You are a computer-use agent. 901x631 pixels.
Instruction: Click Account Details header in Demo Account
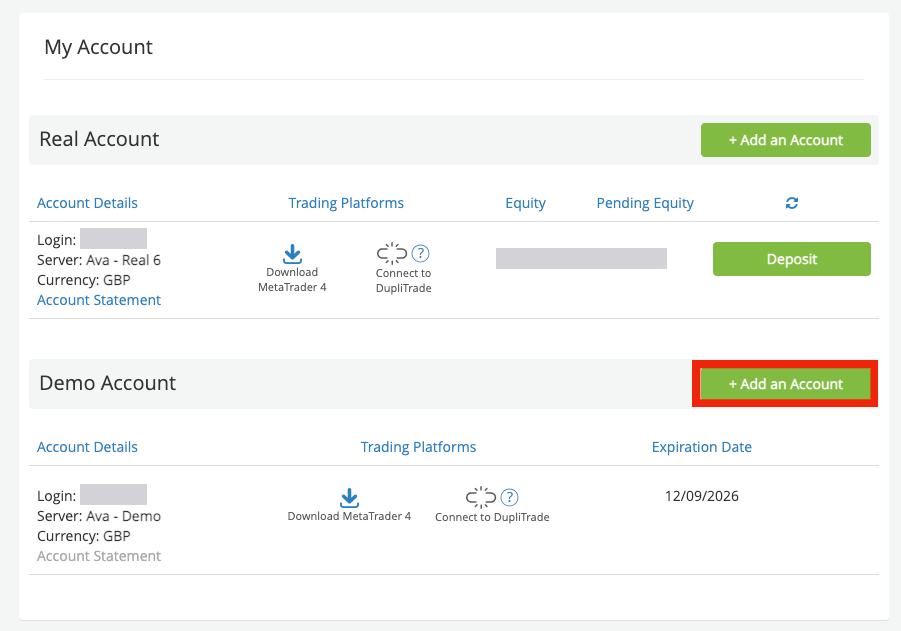87,447
